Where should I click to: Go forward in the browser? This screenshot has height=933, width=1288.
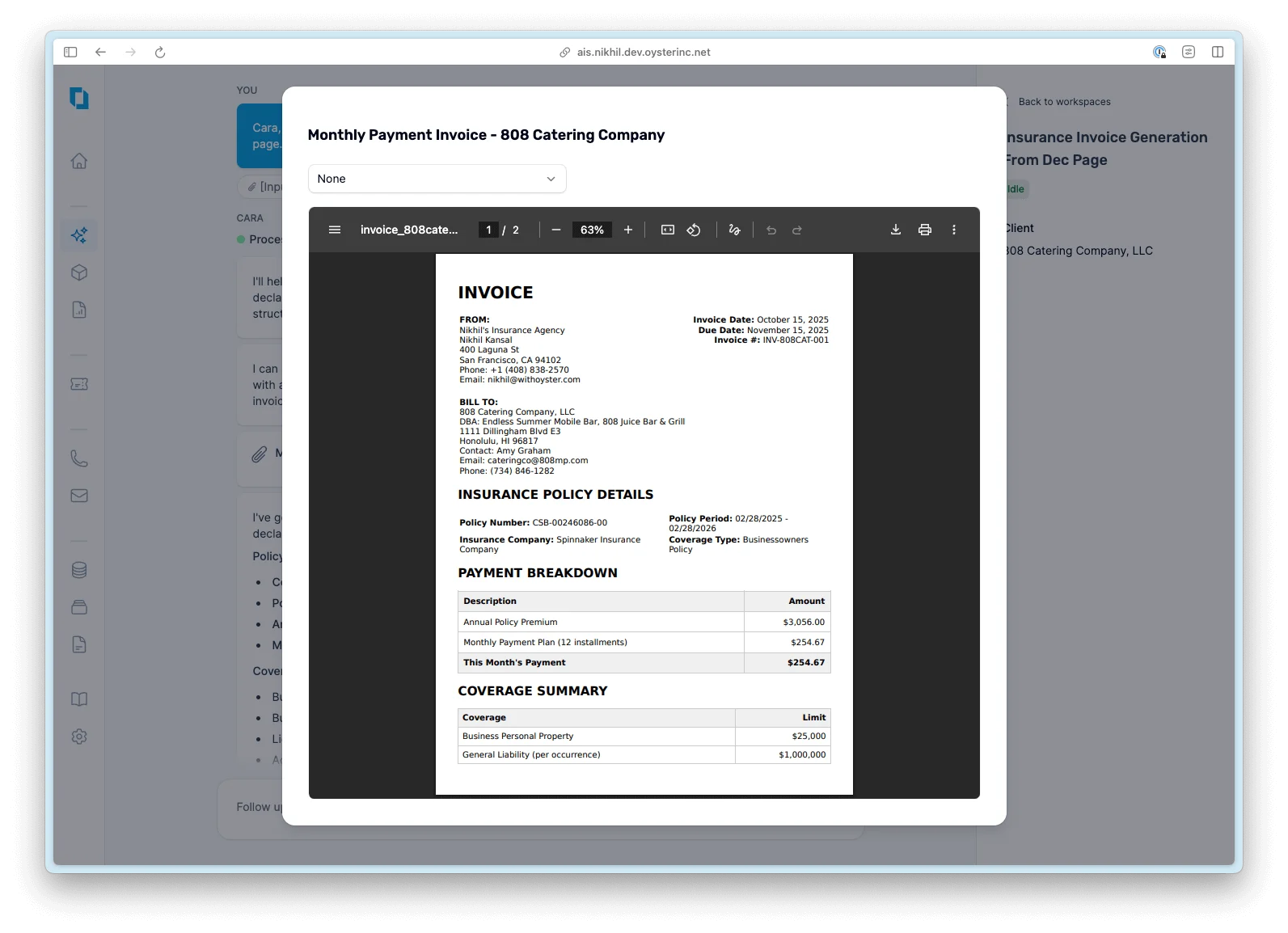click(x=131, y=52)
